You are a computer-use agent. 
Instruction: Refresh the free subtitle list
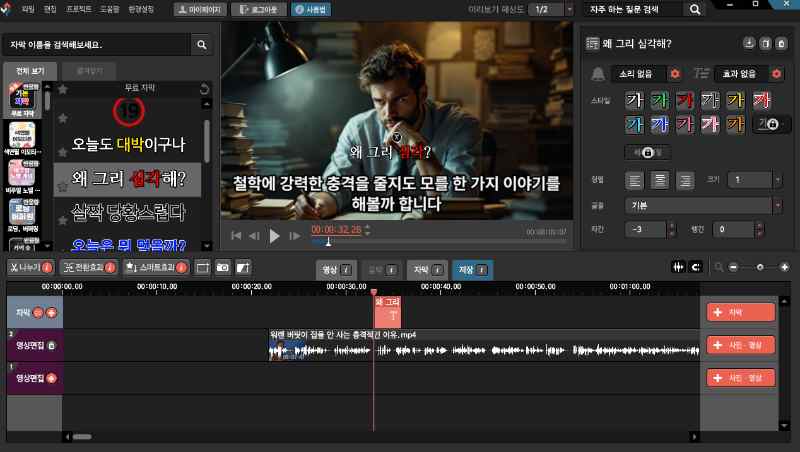click(204, 89)
